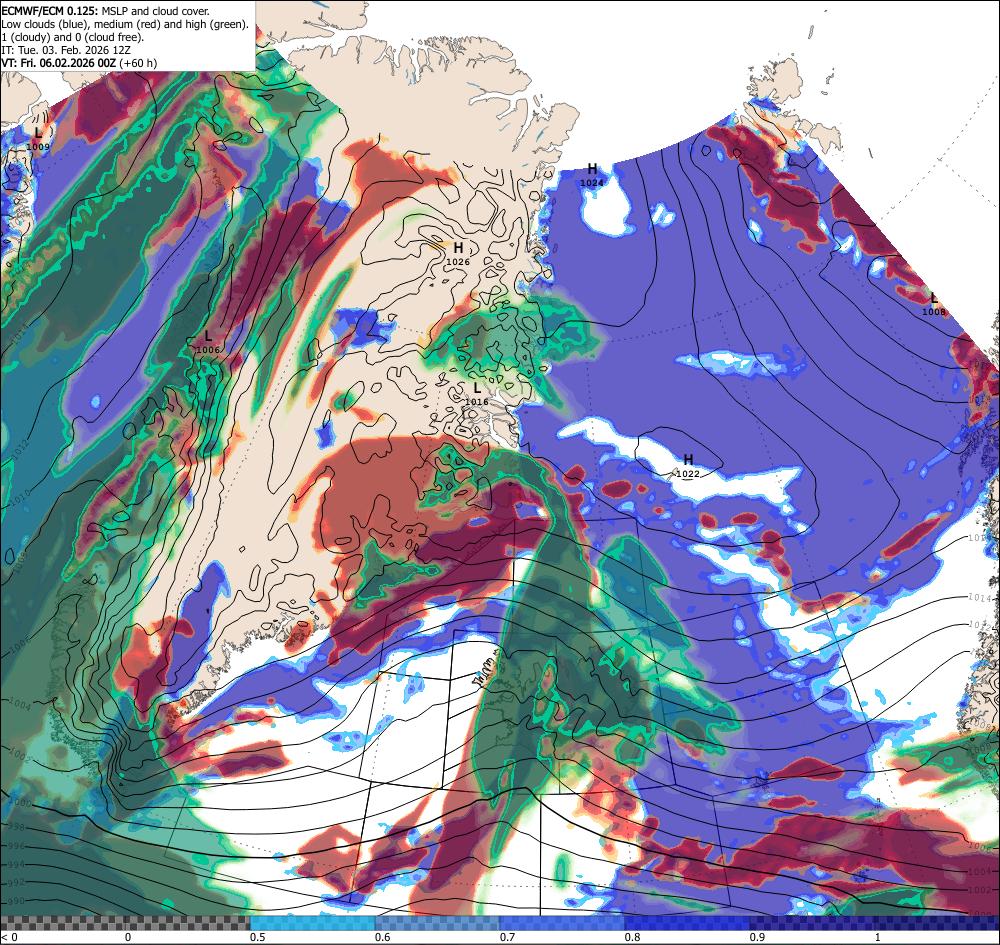
Task: Pick the 0.5–0.6 light blue color bar segment
Action: pyautogui.click(x=312, y=923)
